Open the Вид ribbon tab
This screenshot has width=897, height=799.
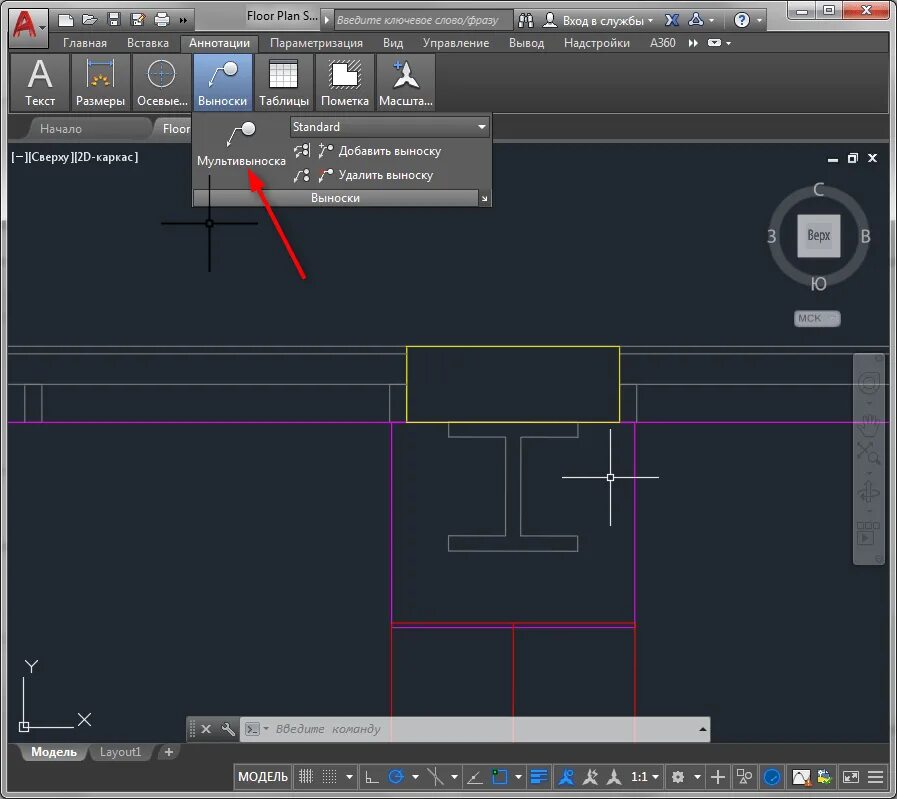(392, 43)
